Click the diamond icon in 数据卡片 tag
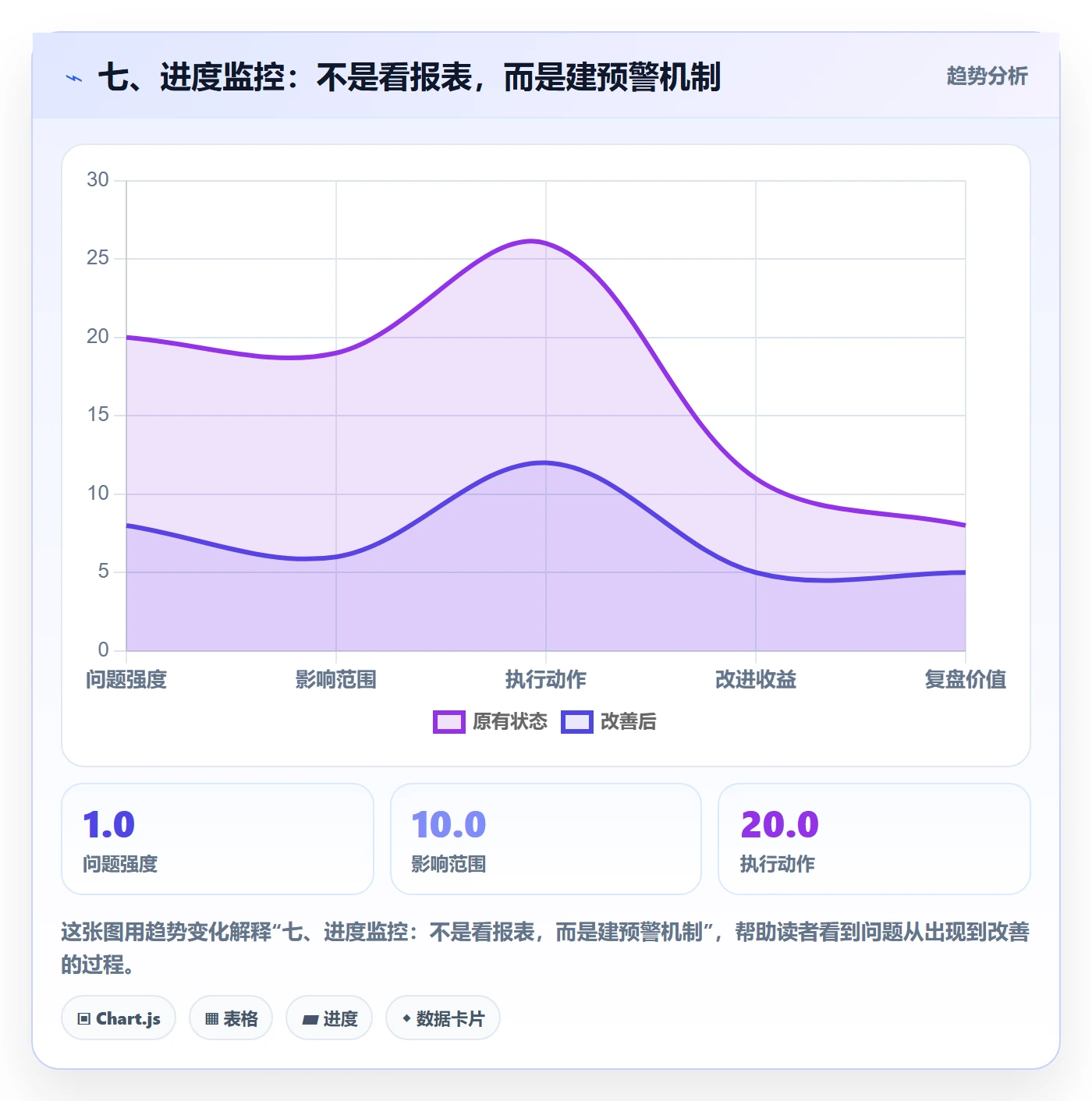1092x1101 pixels. (x=406, y=1018)
